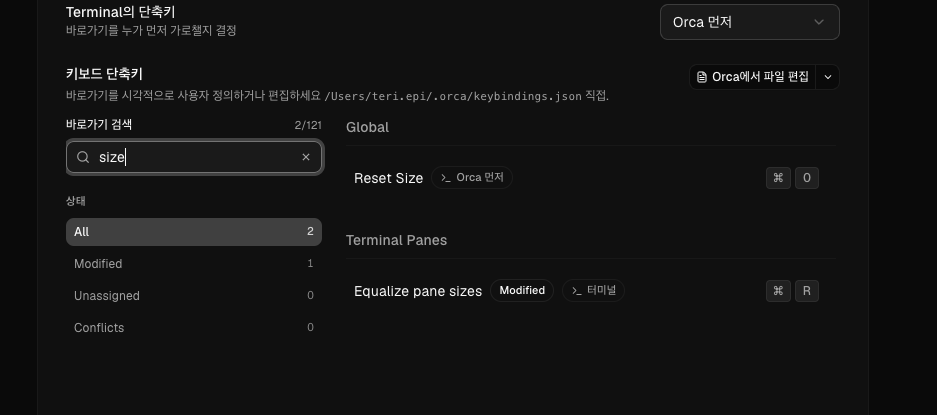The image size is (937, 415).
Task: Select the Conflicts status filter
Action: (194, 328)
